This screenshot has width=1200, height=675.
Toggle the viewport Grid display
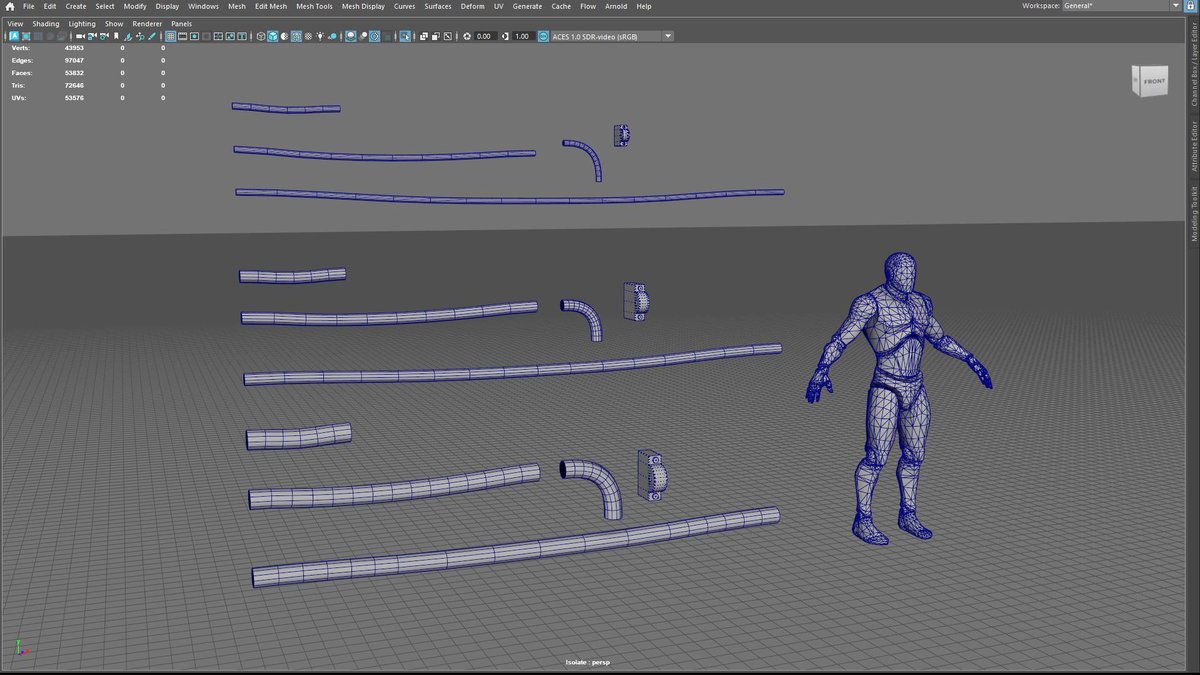tap(171, 36)
